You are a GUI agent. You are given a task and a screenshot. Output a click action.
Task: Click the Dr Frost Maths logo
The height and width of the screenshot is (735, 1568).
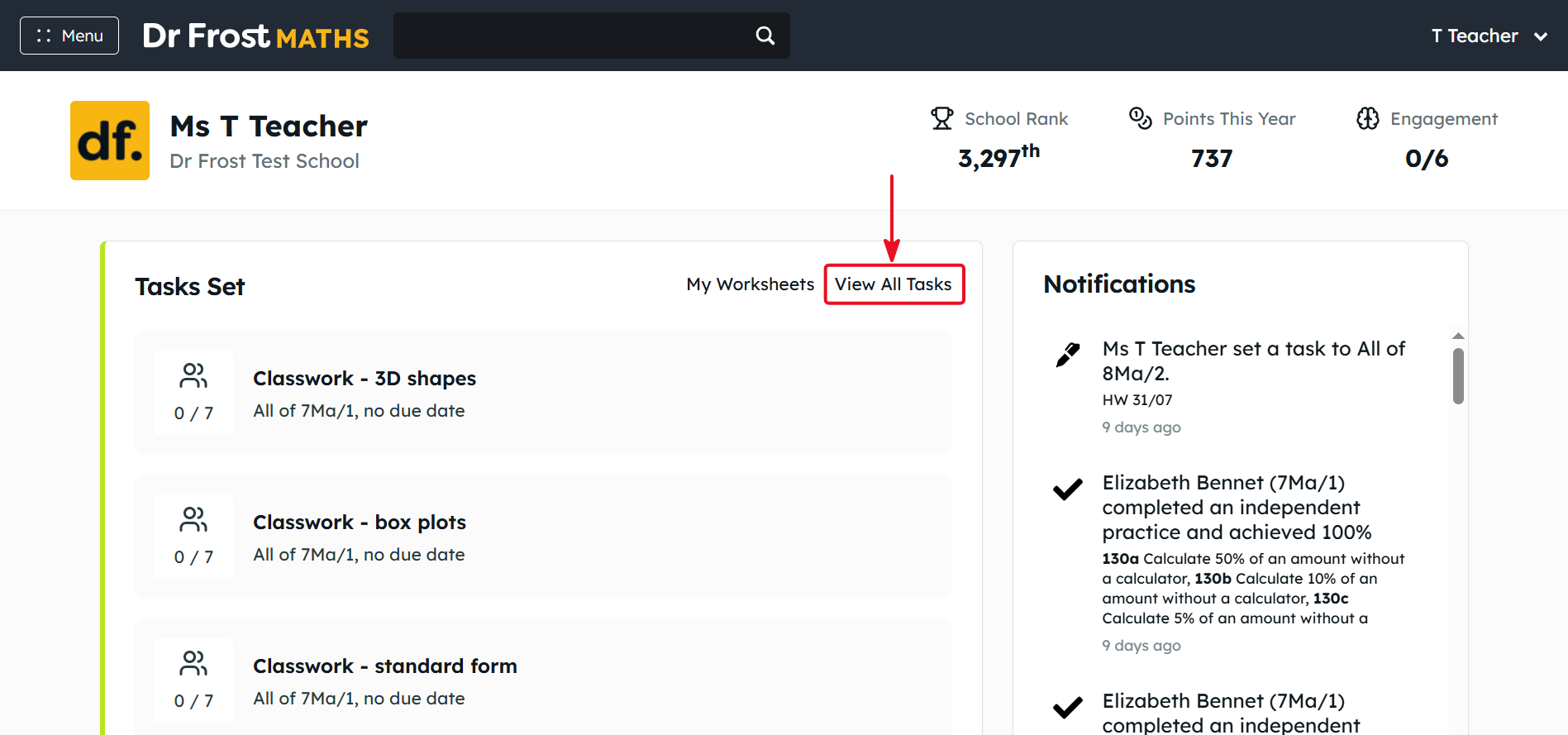tap(255, 36)
